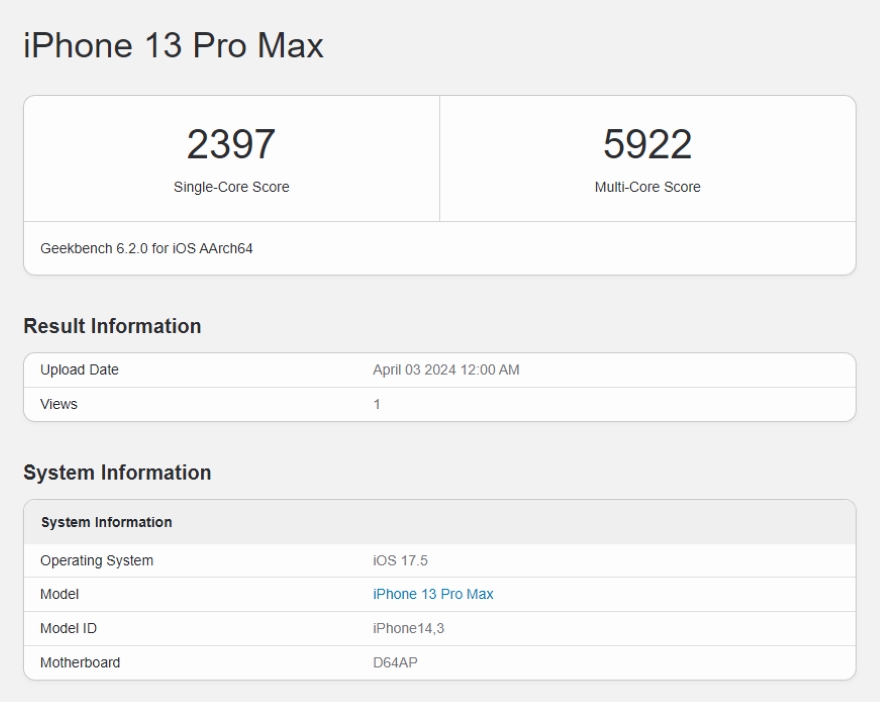The height and width of the screenshot is (702, 880).
Task: Click the 2397 single-core score number
Action: 231,146
